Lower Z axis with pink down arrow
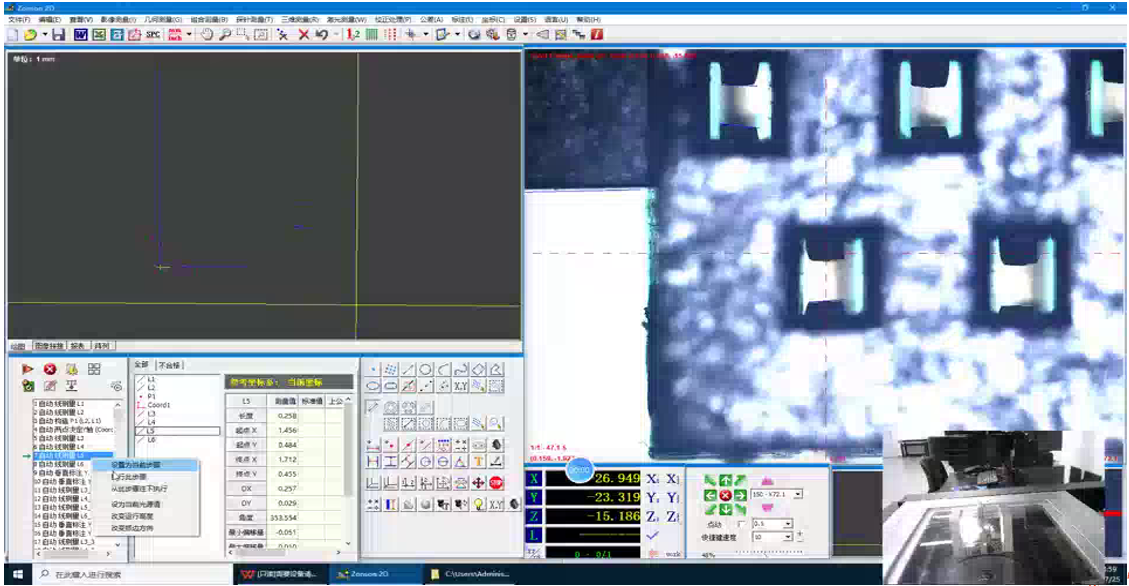The width and height of the screenshot is (1129, 586). 767,509
